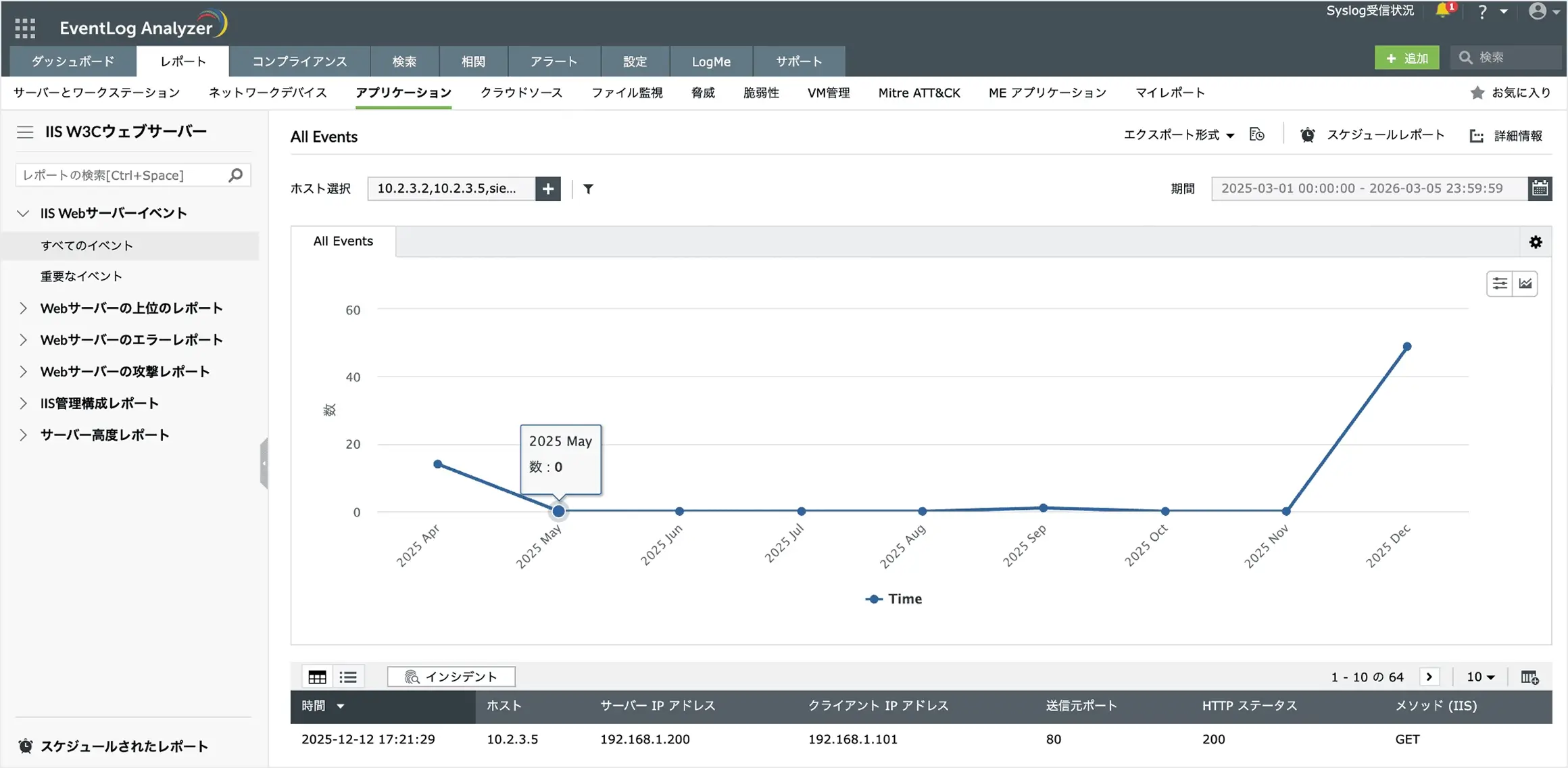Add a host with the plus button
Screen dimensions: 1568x768
(x=548, y=189)
